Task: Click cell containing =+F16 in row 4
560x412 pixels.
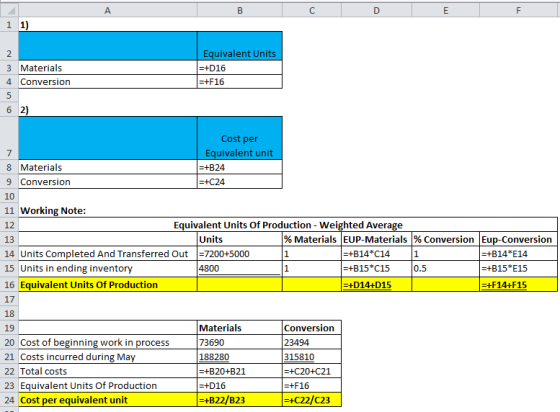Action: point(240,82)
